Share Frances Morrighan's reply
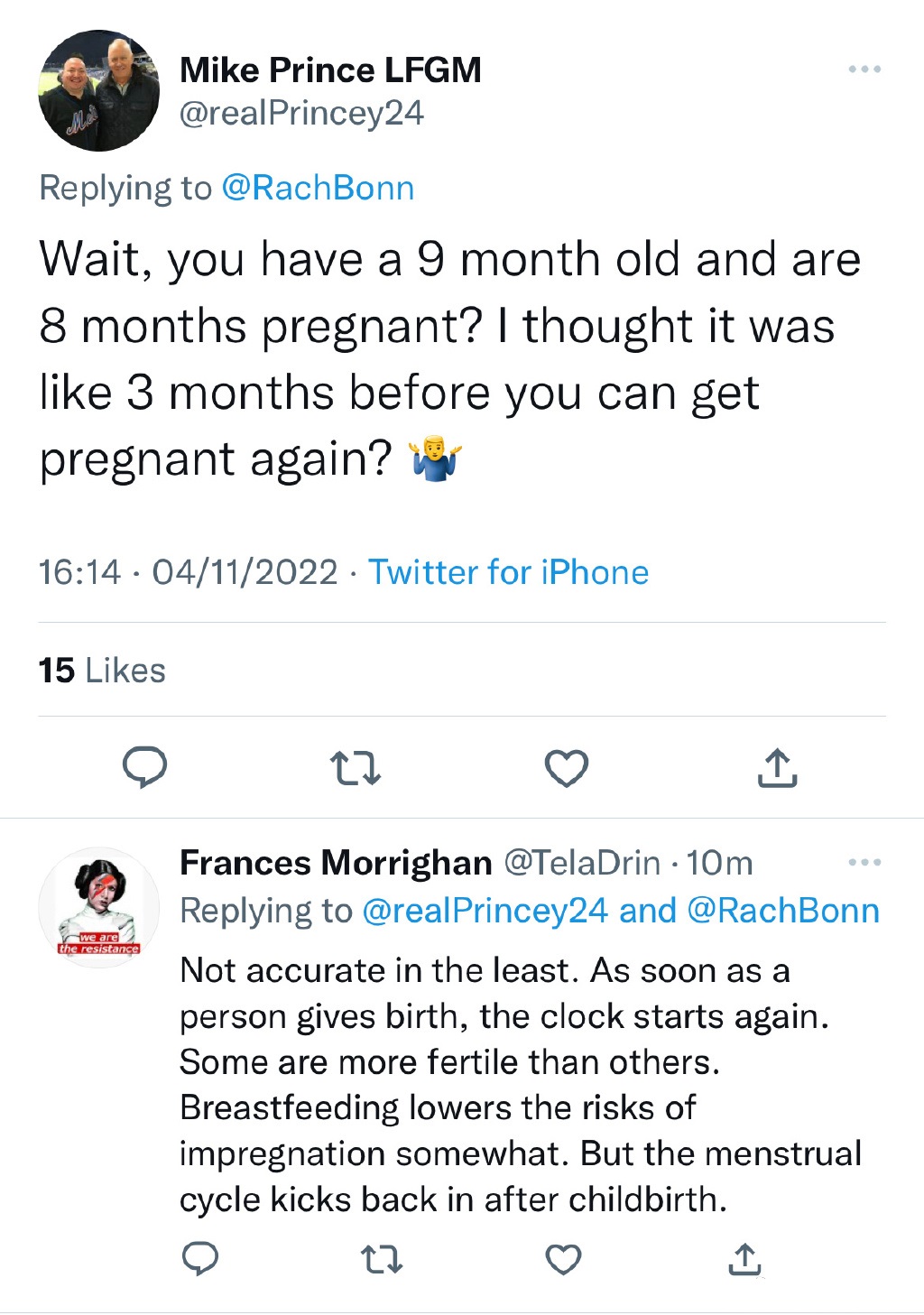The height and width of the screenshot is (1315, 924). (744, 1258)
